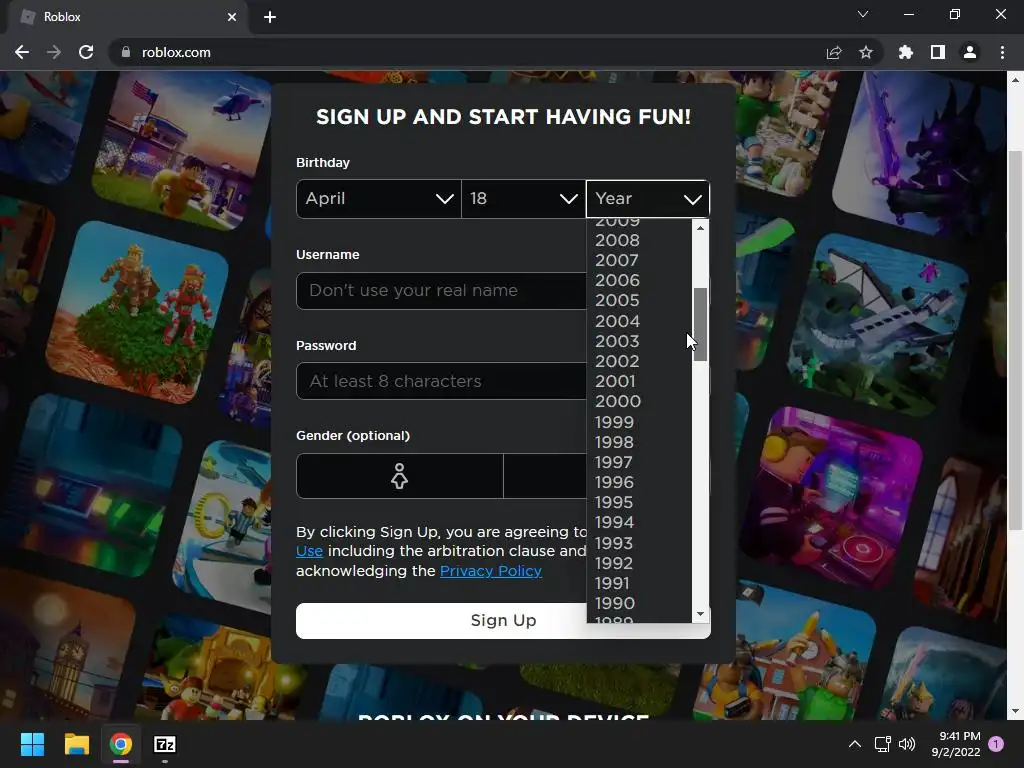
Task: Focus the Password input field
Action: click(441, 381)
